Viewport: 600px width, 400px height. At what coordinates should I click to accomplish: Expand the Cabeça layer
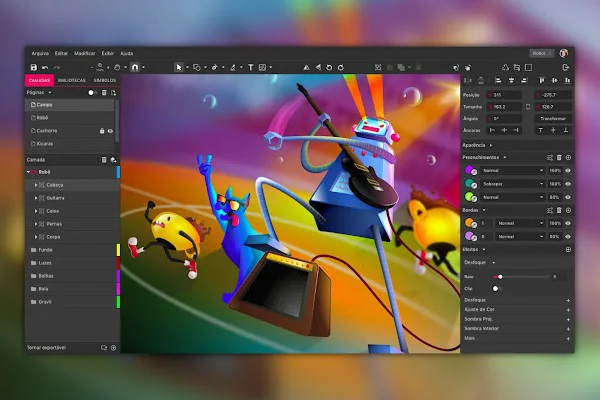point(36,185)
